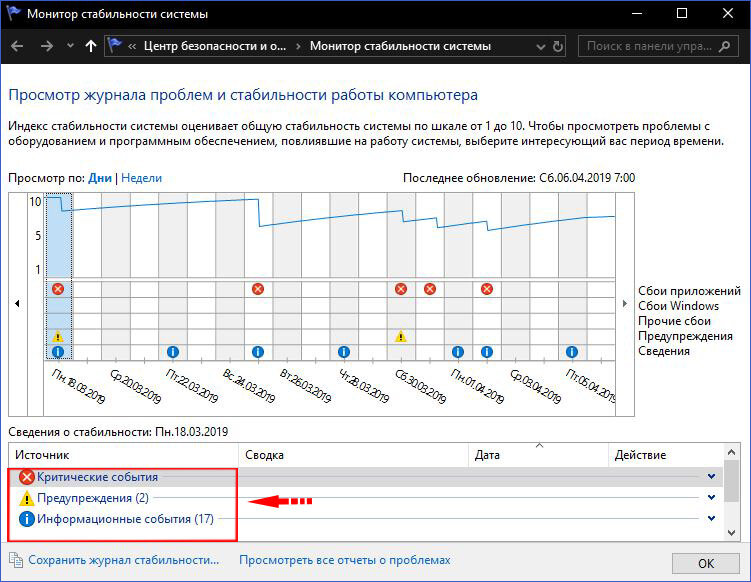
Task: Open Критические события group
Action: pyautogui.click(x=97, y=477)
